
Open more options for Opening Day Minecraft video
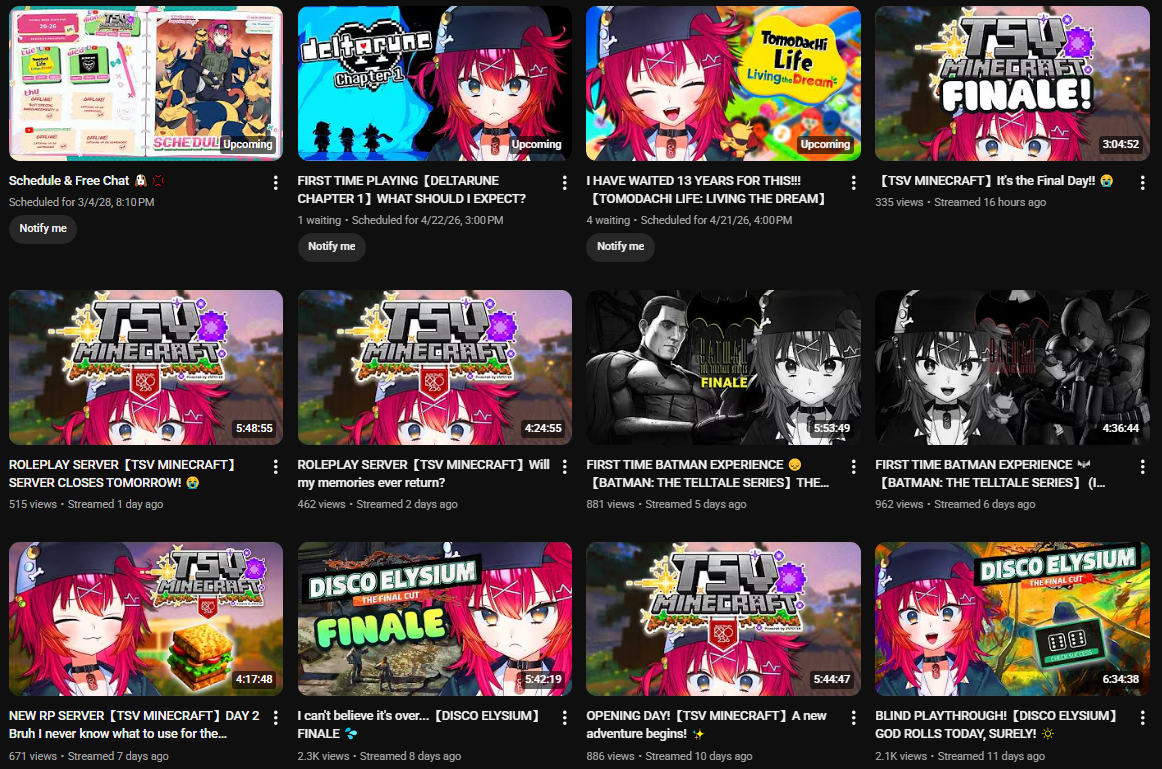pyautogui.click(x=854, y=718)
